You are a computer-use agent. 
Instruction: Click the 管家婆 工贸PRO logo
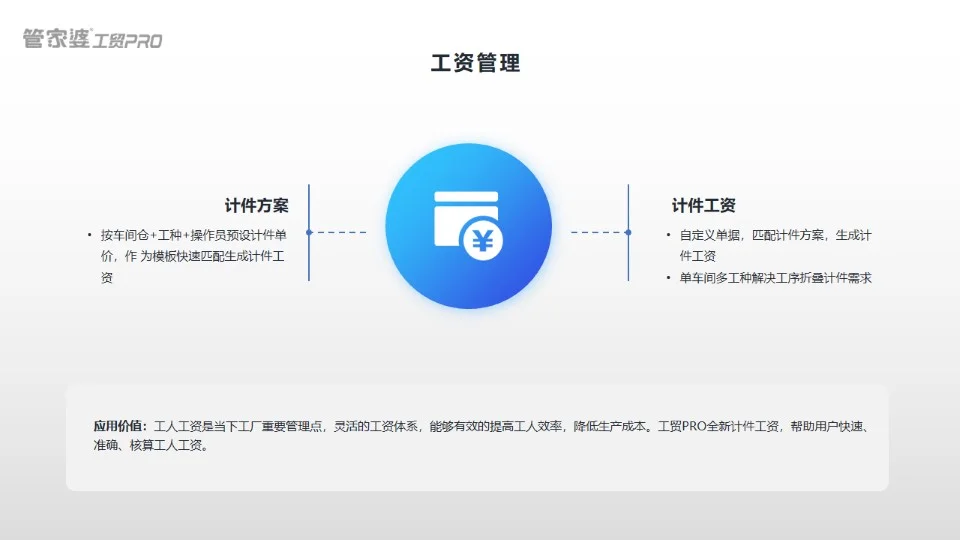pyautogui.click(x=92, y=39)
